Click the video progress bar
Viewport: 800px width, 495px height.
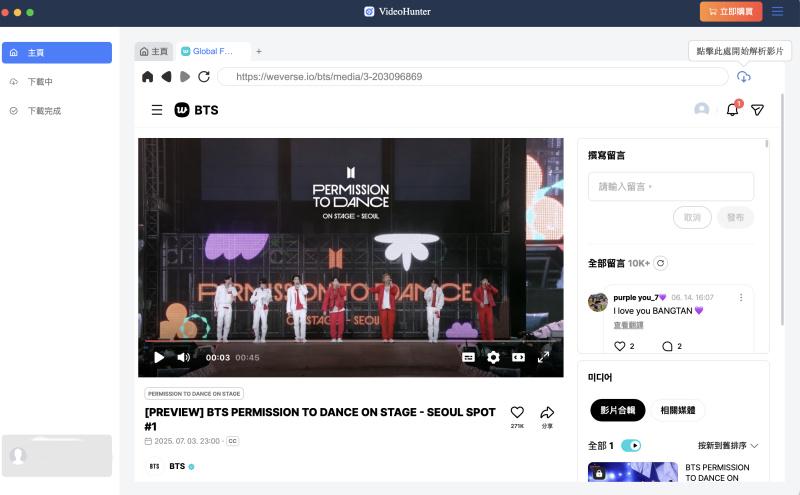tap(351, 340)
